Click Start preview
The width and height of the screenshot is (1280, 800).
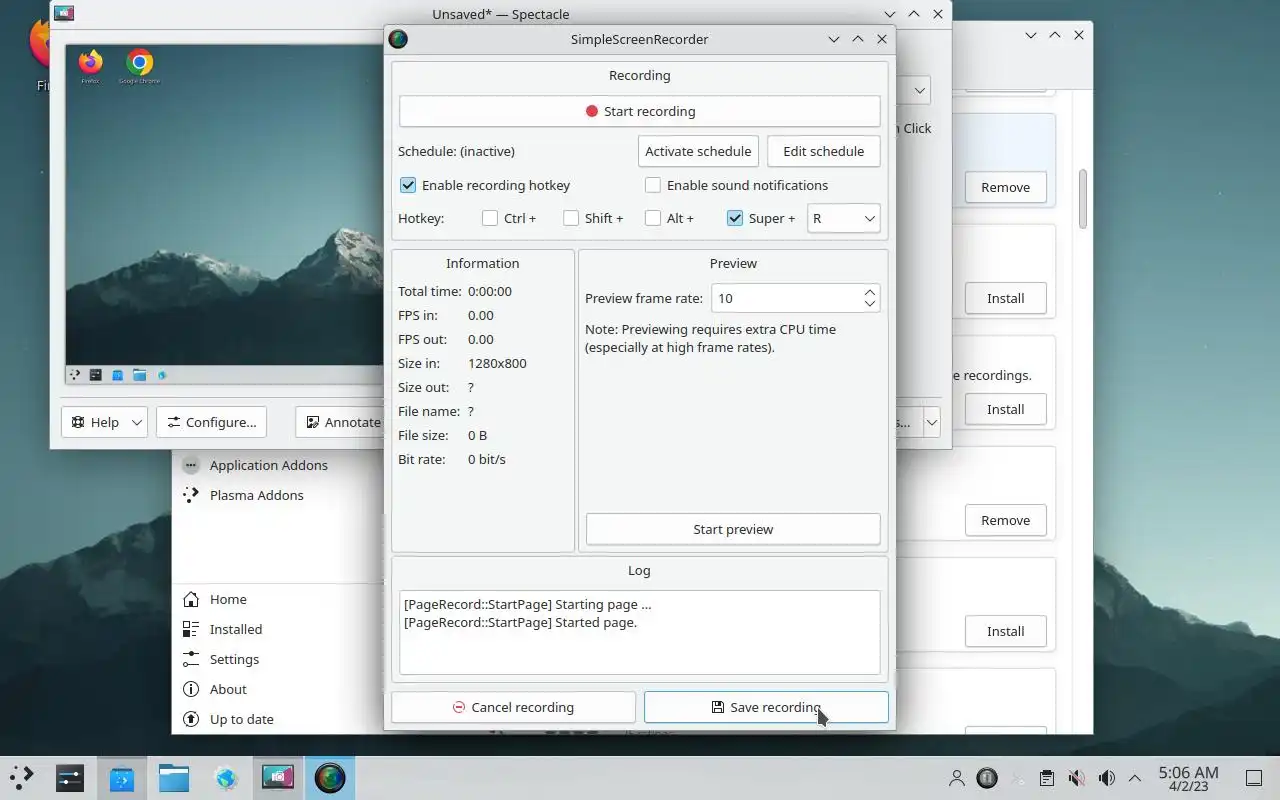733,529
